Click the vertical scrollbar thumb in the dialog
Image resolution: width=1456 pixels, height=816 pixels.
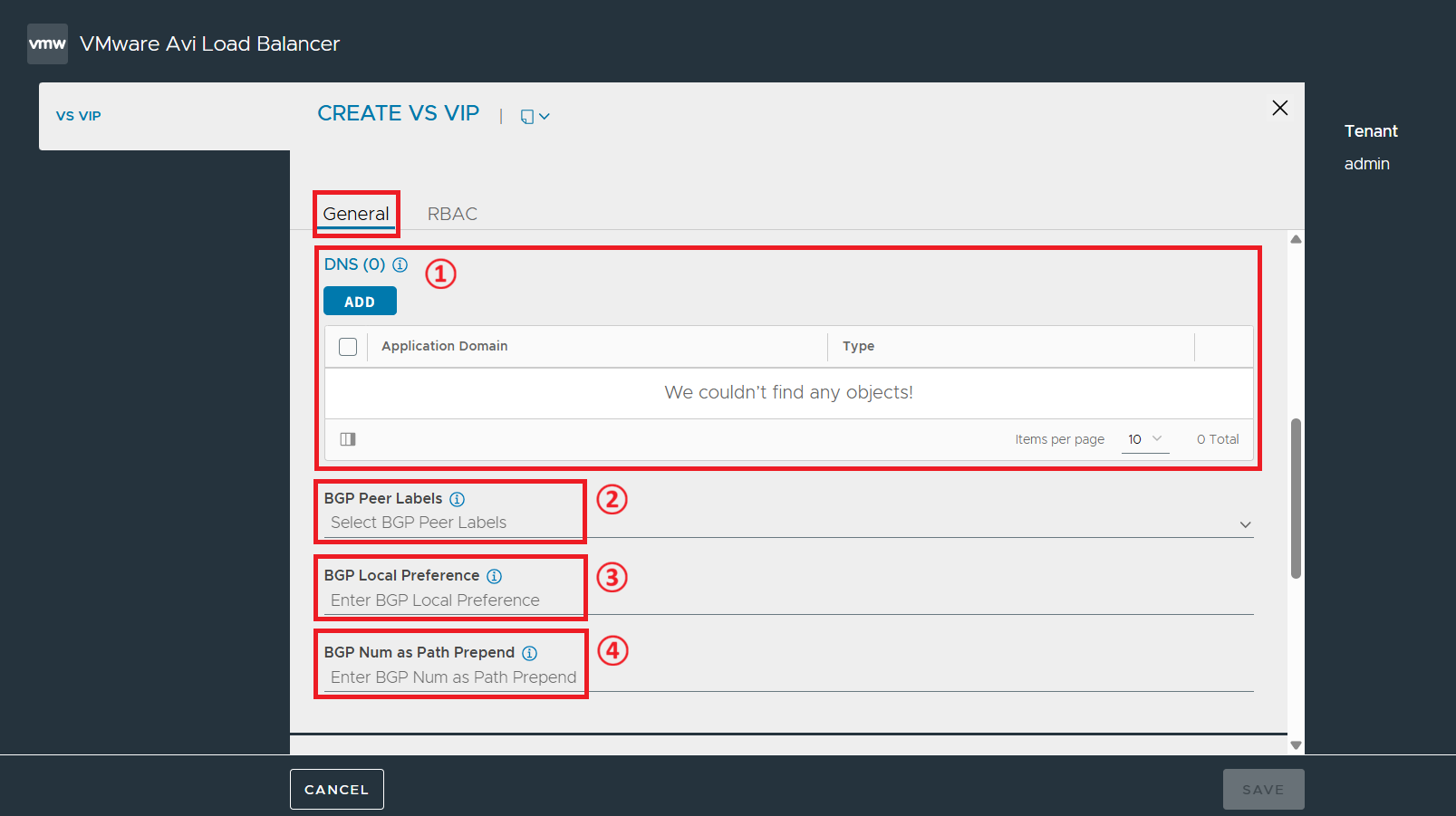point(1296,498)
